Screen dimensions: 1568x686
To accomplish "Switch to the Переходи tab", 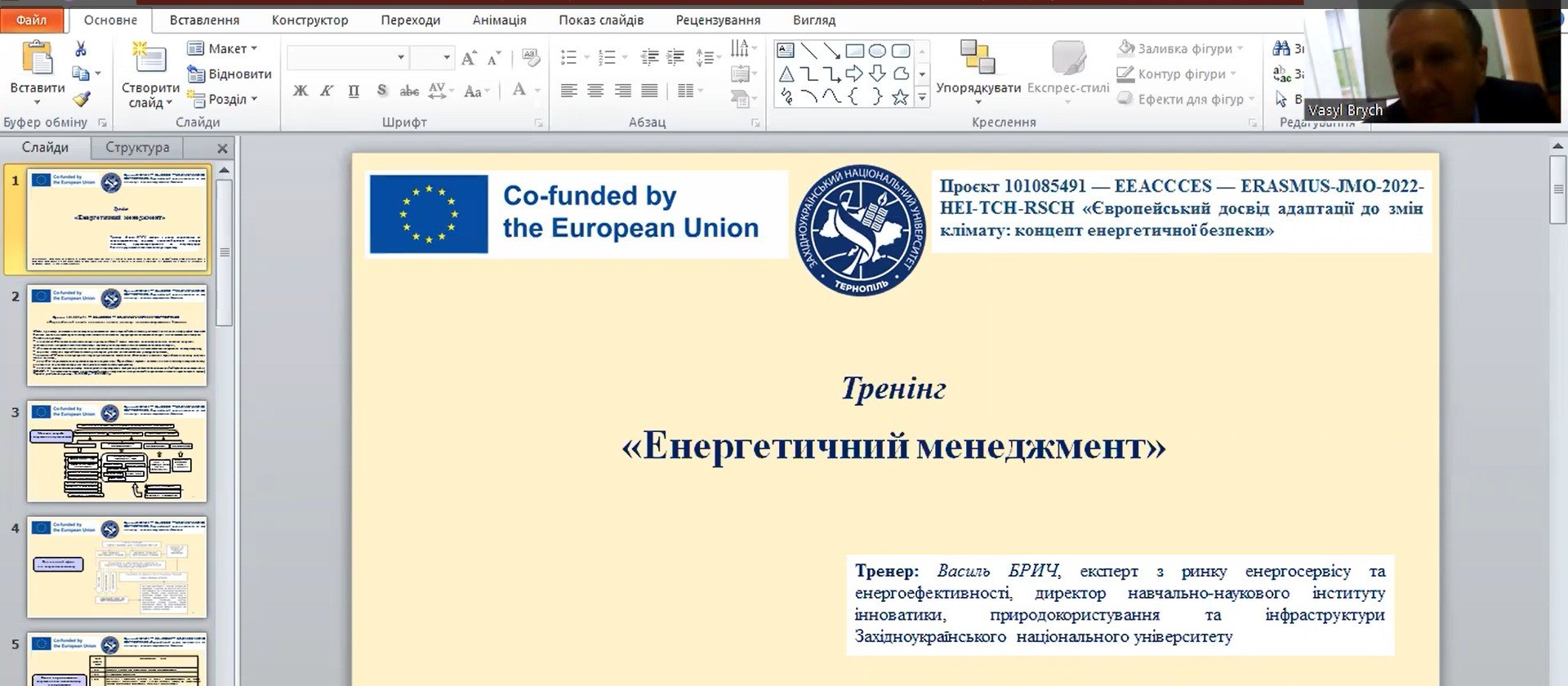I will point(410,20).
